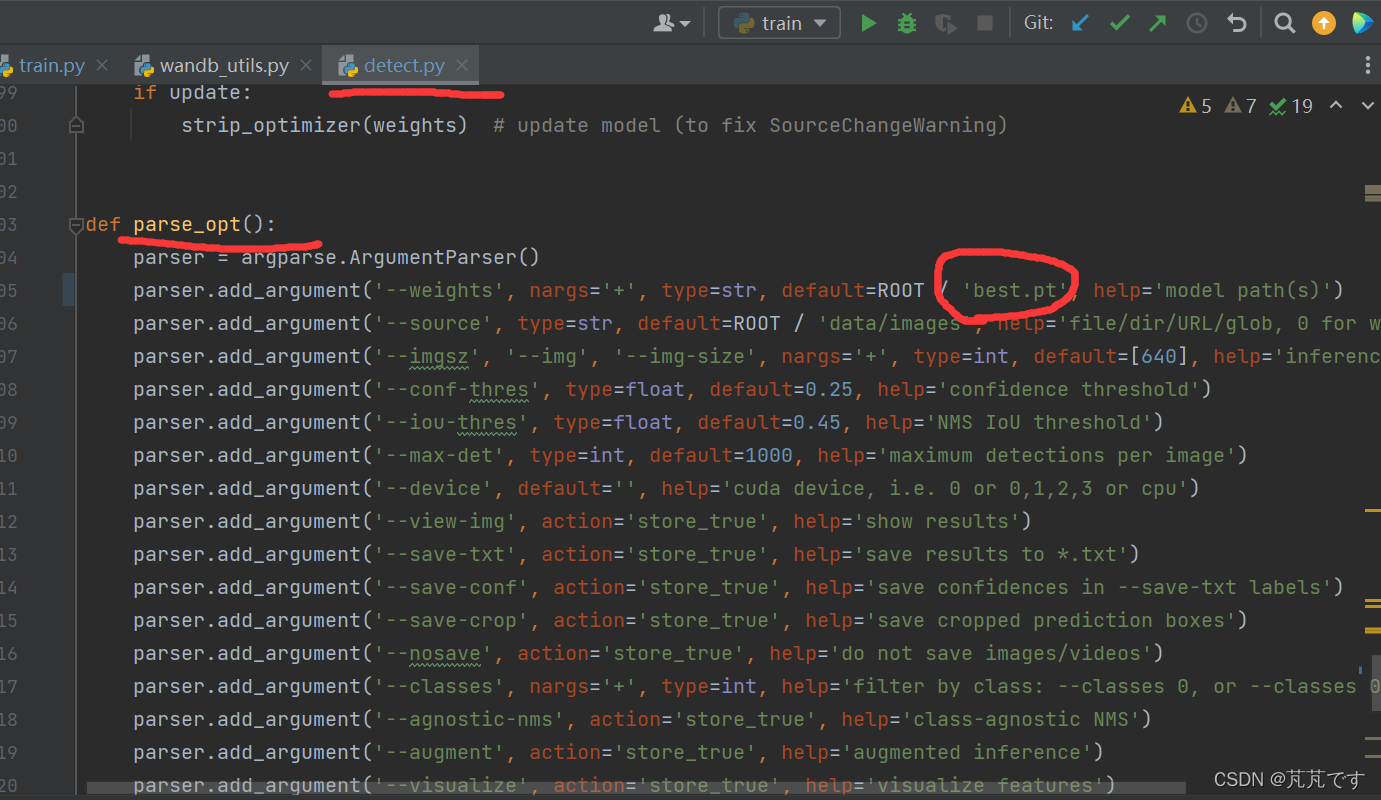Update project with the blue Git arrow
The height and width of the screenshot is (800, 1381).
[x=1080, y=23]
